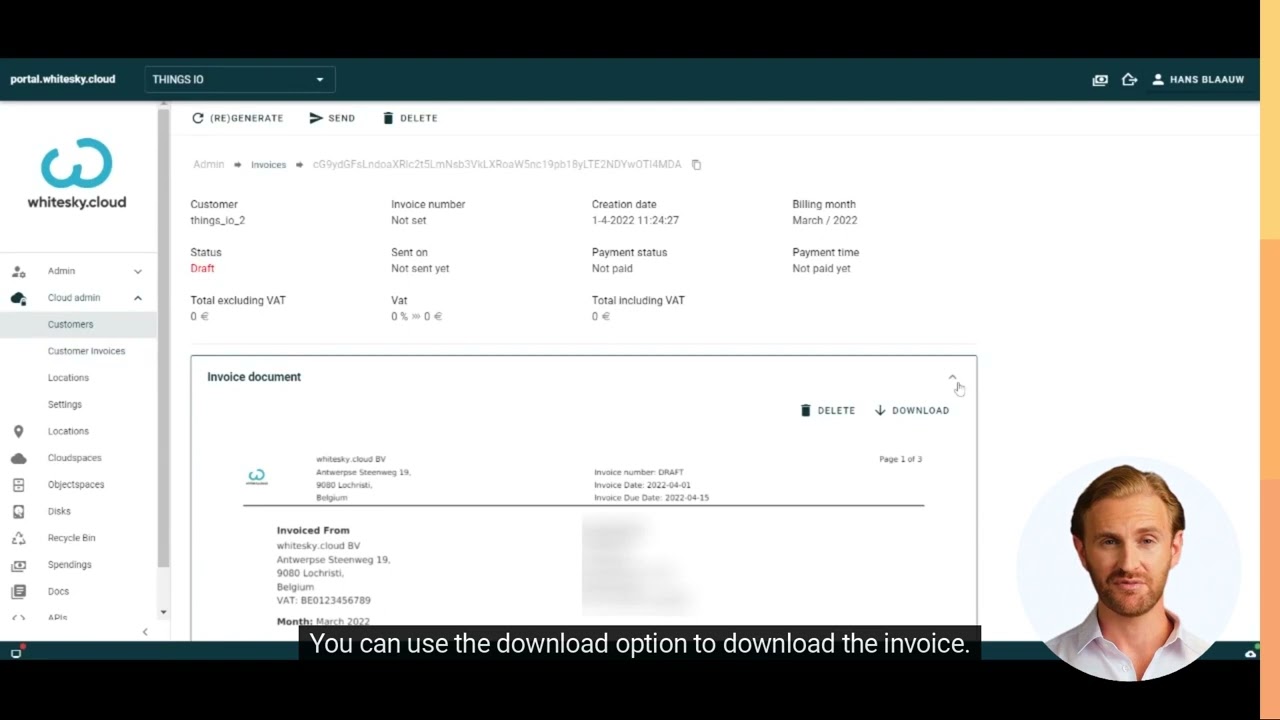Open the Hans Blaauw user menu

1198,80
